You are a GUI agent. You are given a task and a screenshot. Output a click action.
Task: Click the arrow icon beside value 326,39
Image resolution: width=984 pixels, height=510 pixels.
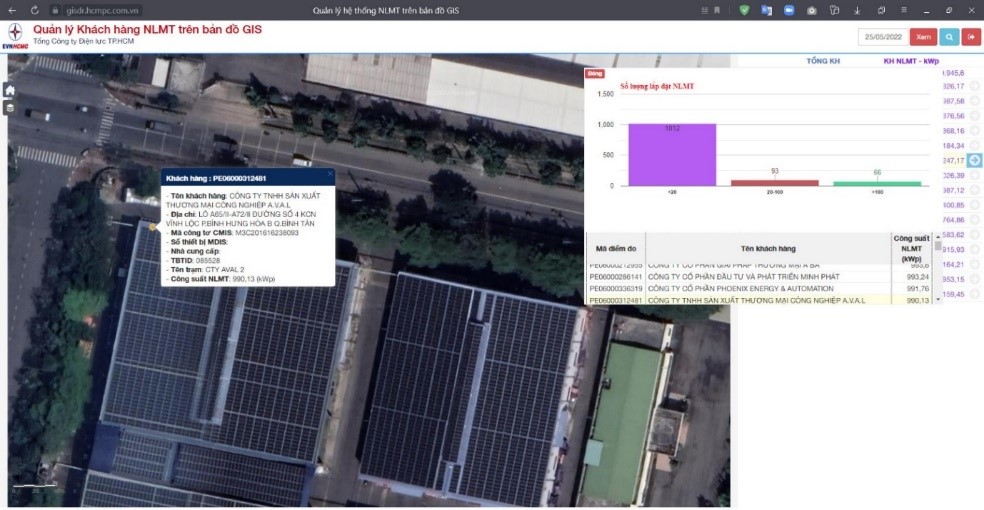coord(974,176)
